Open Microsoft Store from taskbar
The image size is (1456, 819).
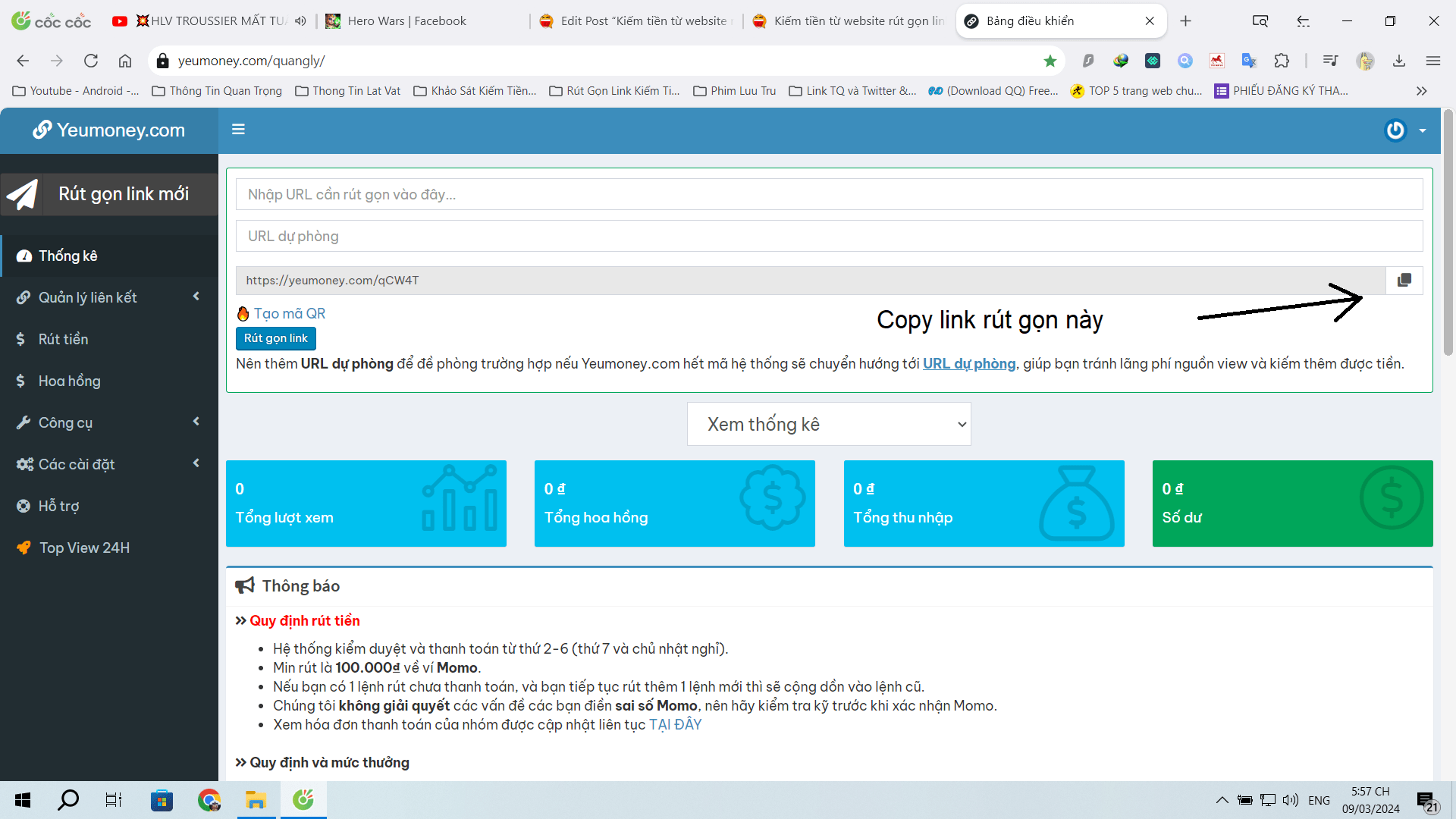[x=162, y=800]
